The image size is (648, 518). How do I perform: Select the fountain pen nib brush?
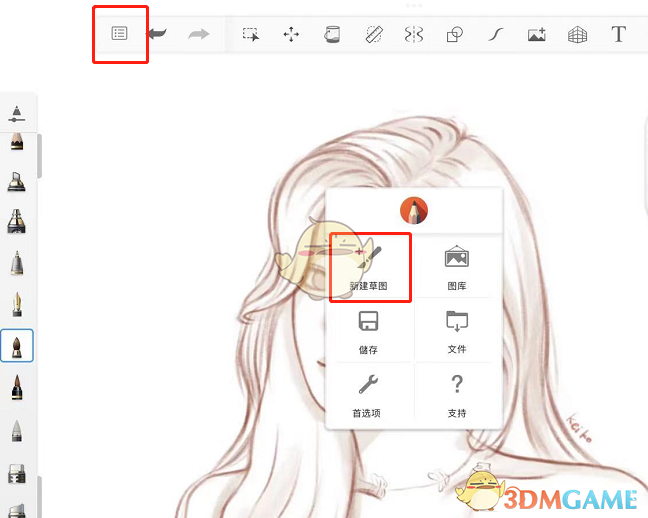[x=17, y=304]
